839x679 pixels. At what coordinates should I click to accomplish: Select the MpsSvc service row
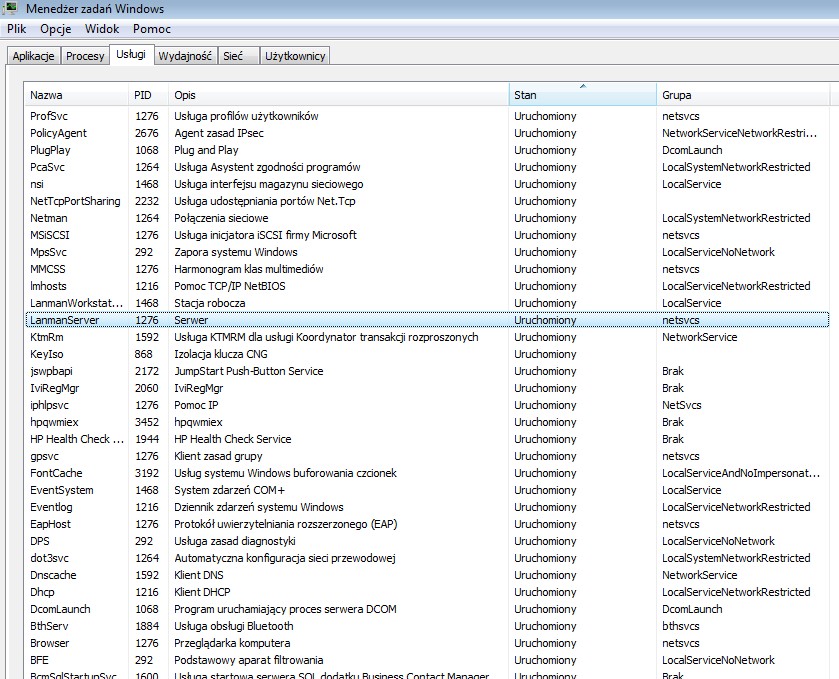(427, 252)
